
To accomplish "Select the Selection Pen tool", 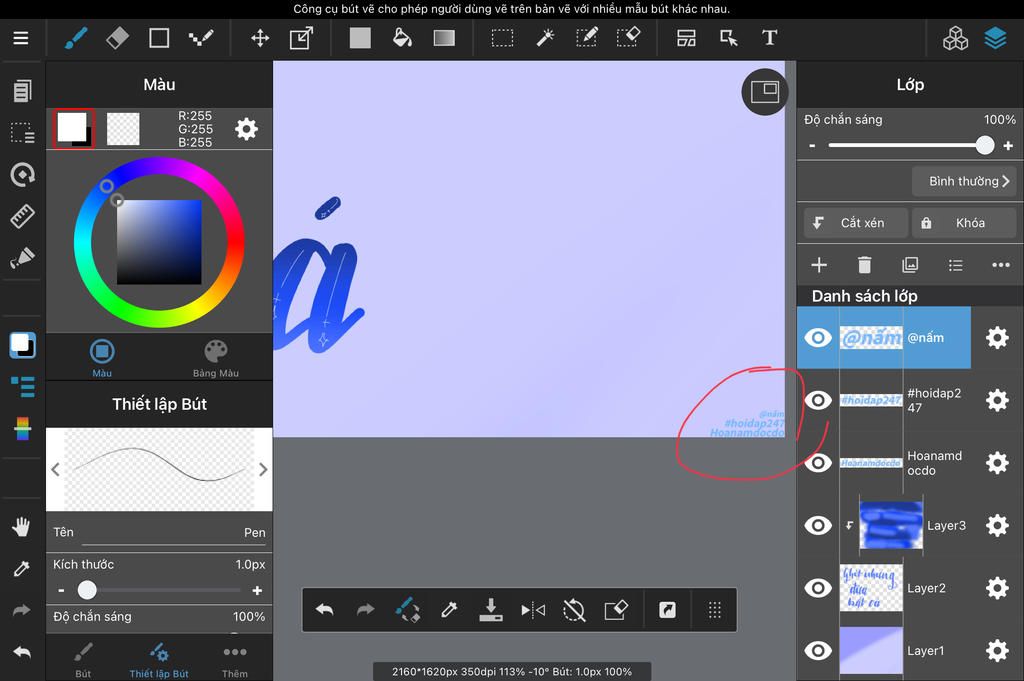I will pyautogui.click(x=586, y=38).
